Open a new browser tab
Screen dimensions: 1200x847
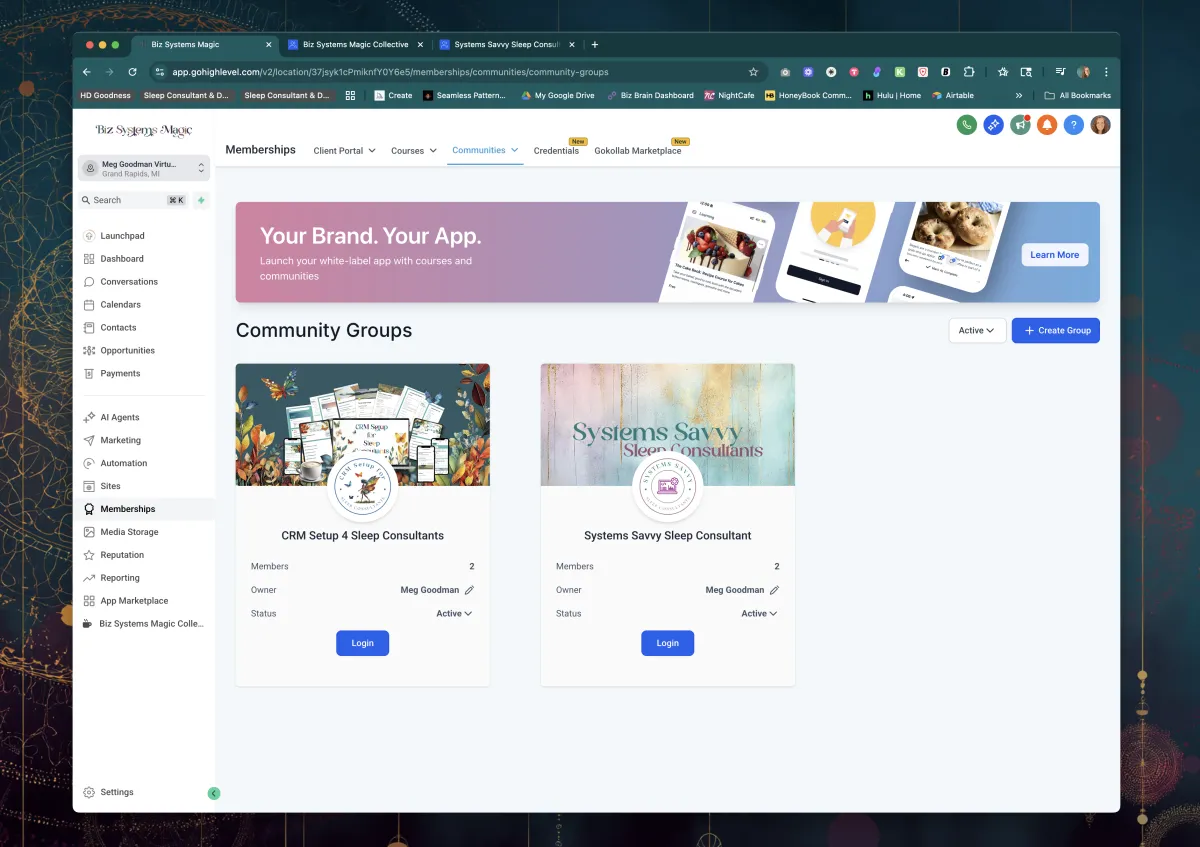[595, 45]
